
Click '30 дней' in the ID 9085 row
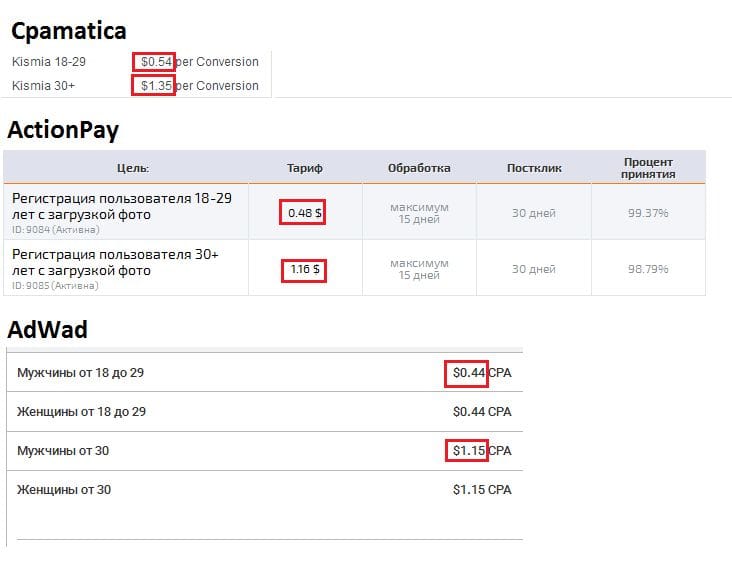click(534, 269)
